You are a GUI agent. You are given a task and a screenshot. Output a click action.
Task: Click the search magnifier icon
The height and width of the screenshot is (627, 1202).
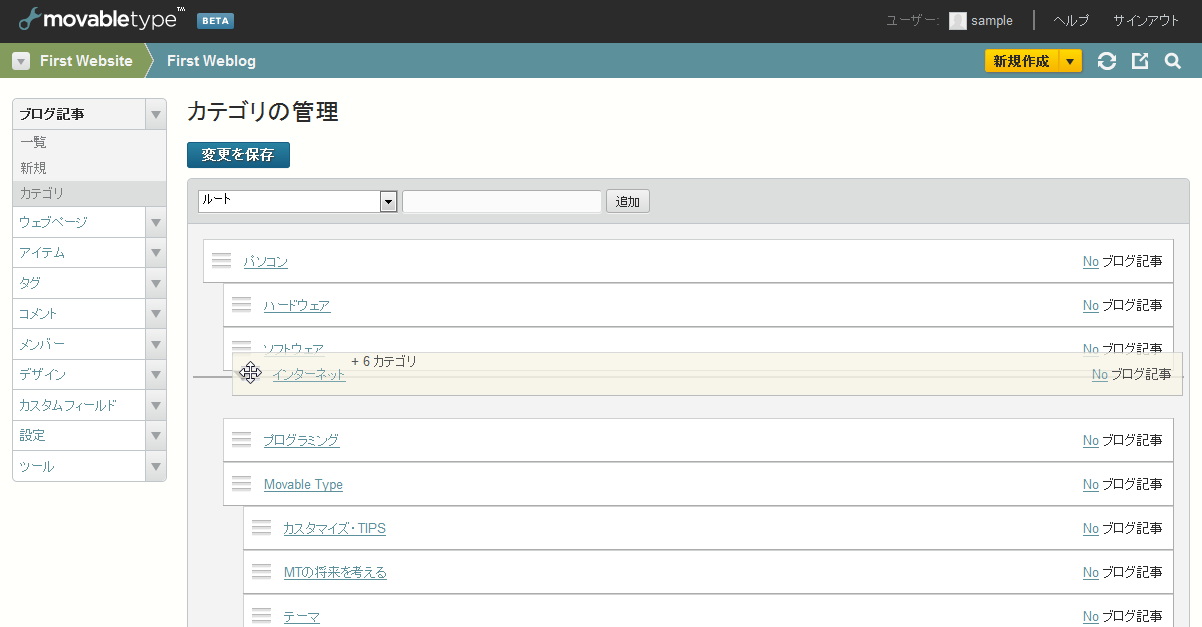[x=1173, y=61]
